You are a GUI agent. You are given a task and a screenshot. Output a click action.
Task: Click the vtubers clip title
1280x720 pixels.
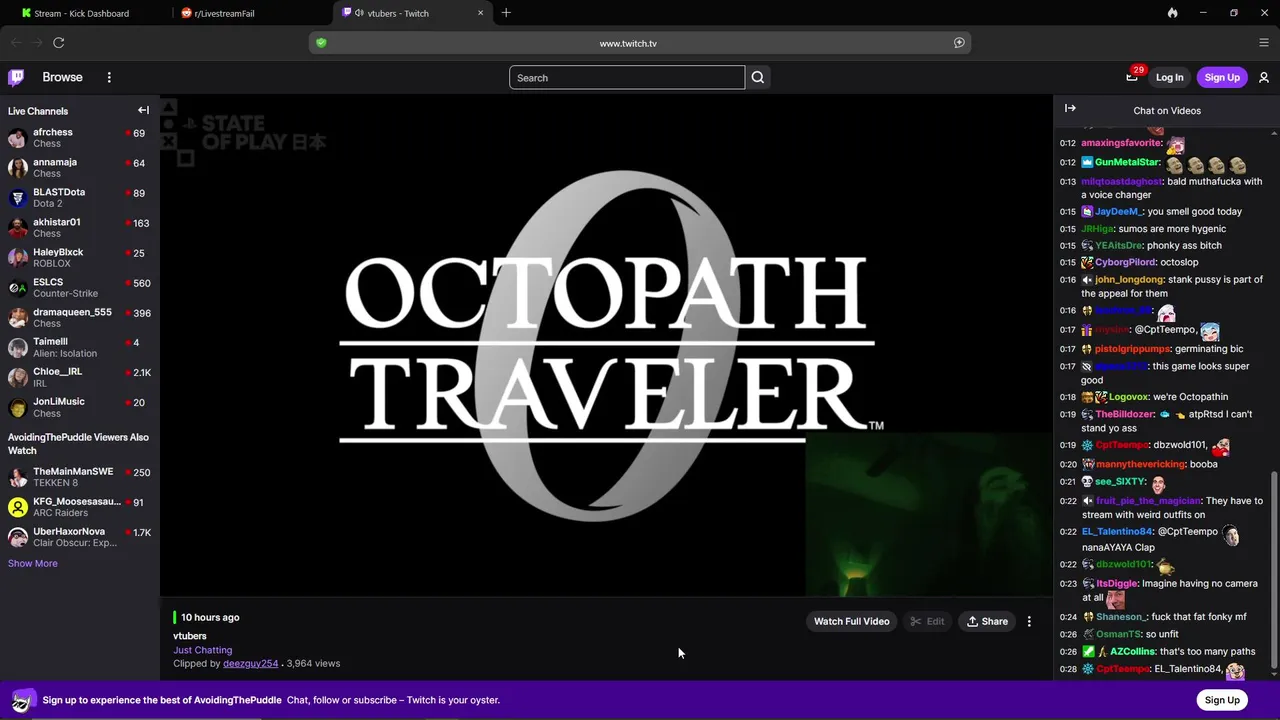coord(190,636)
